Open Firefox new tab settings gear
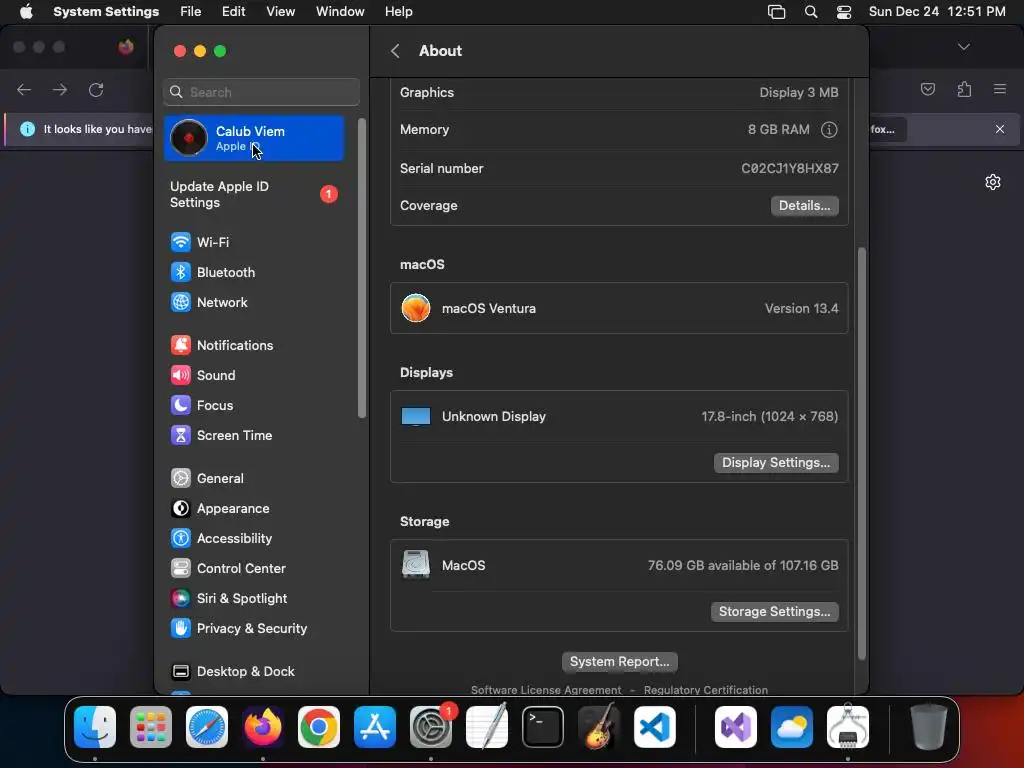1024x768 pixels. click(x=993, y=182)
